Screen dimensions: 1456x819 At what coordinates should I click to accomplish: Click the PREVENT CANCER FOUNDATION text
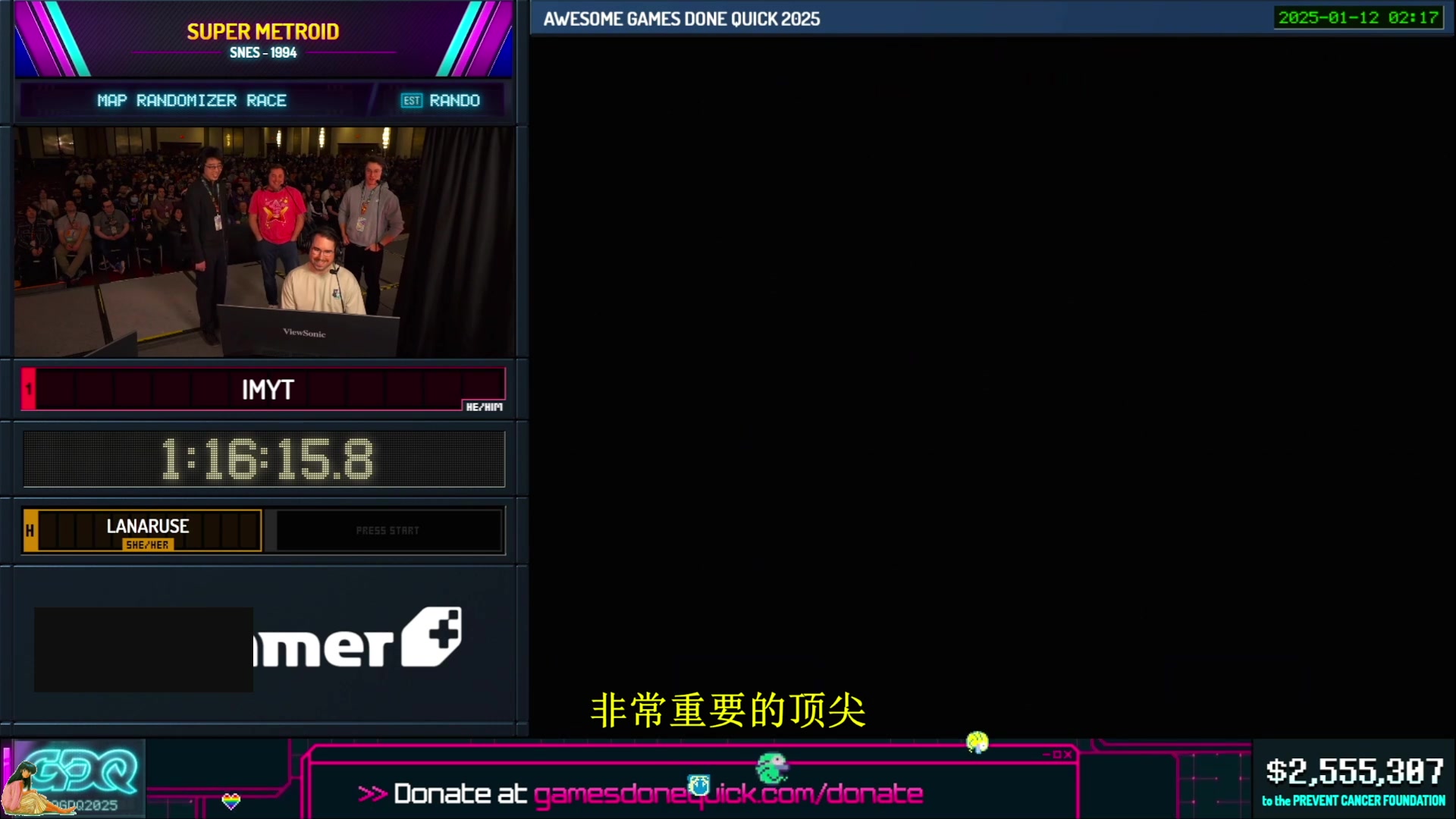1369,801
